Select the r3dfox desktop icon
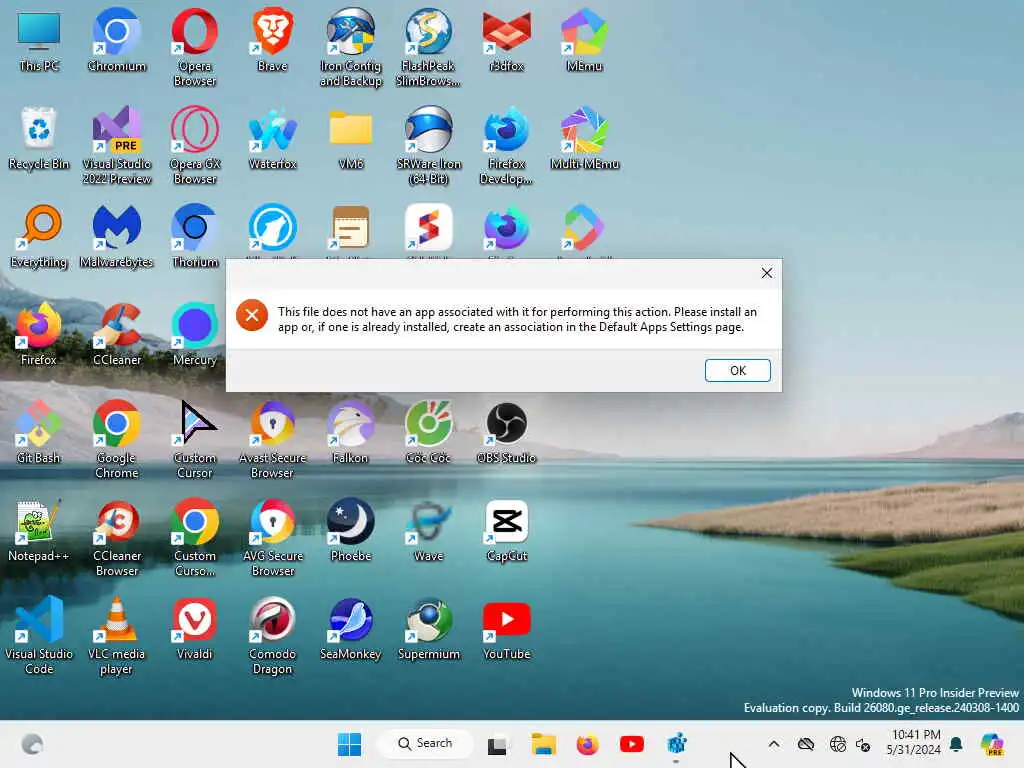Image resolution: width=1024 pixels, height=768 pixels. point(507,39)
